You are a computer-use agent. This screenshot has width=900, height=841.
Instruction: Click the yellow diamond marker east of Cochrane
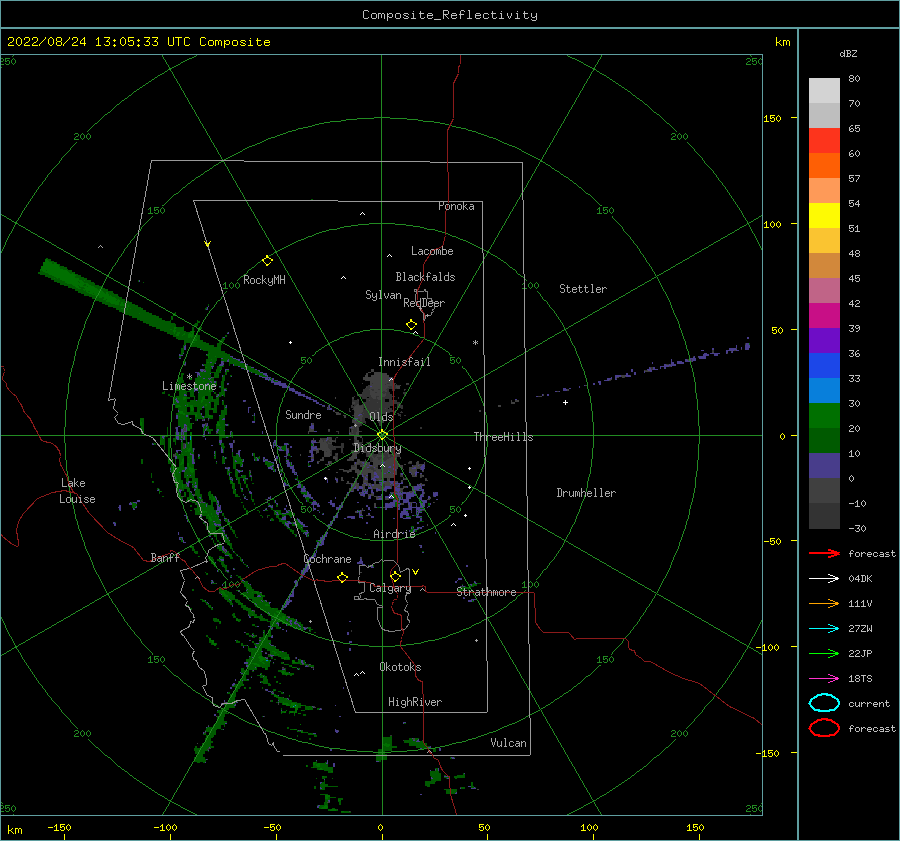[343, 577]
